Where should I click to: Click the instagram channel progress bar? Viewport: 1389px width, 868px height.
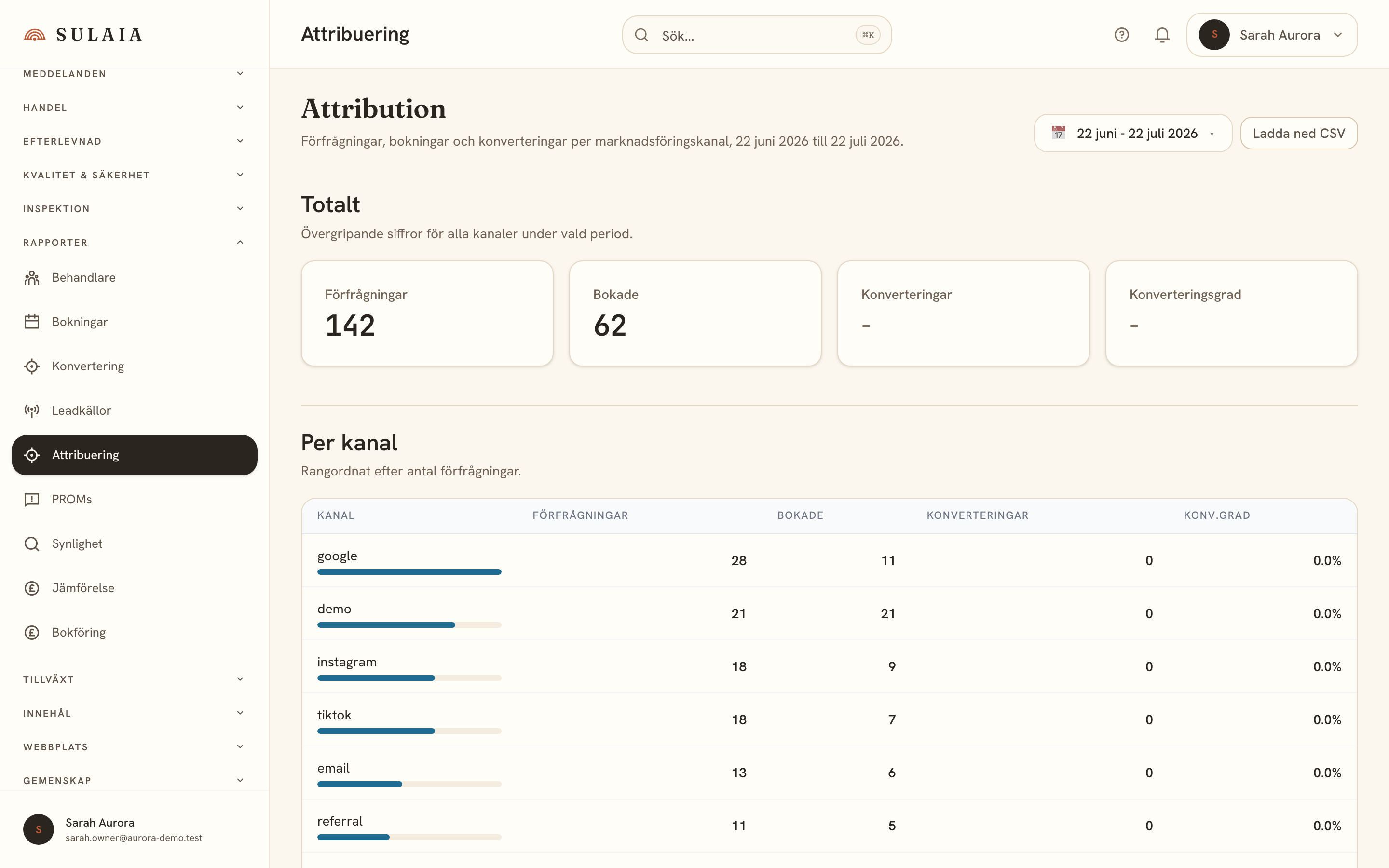click(409, 678)
